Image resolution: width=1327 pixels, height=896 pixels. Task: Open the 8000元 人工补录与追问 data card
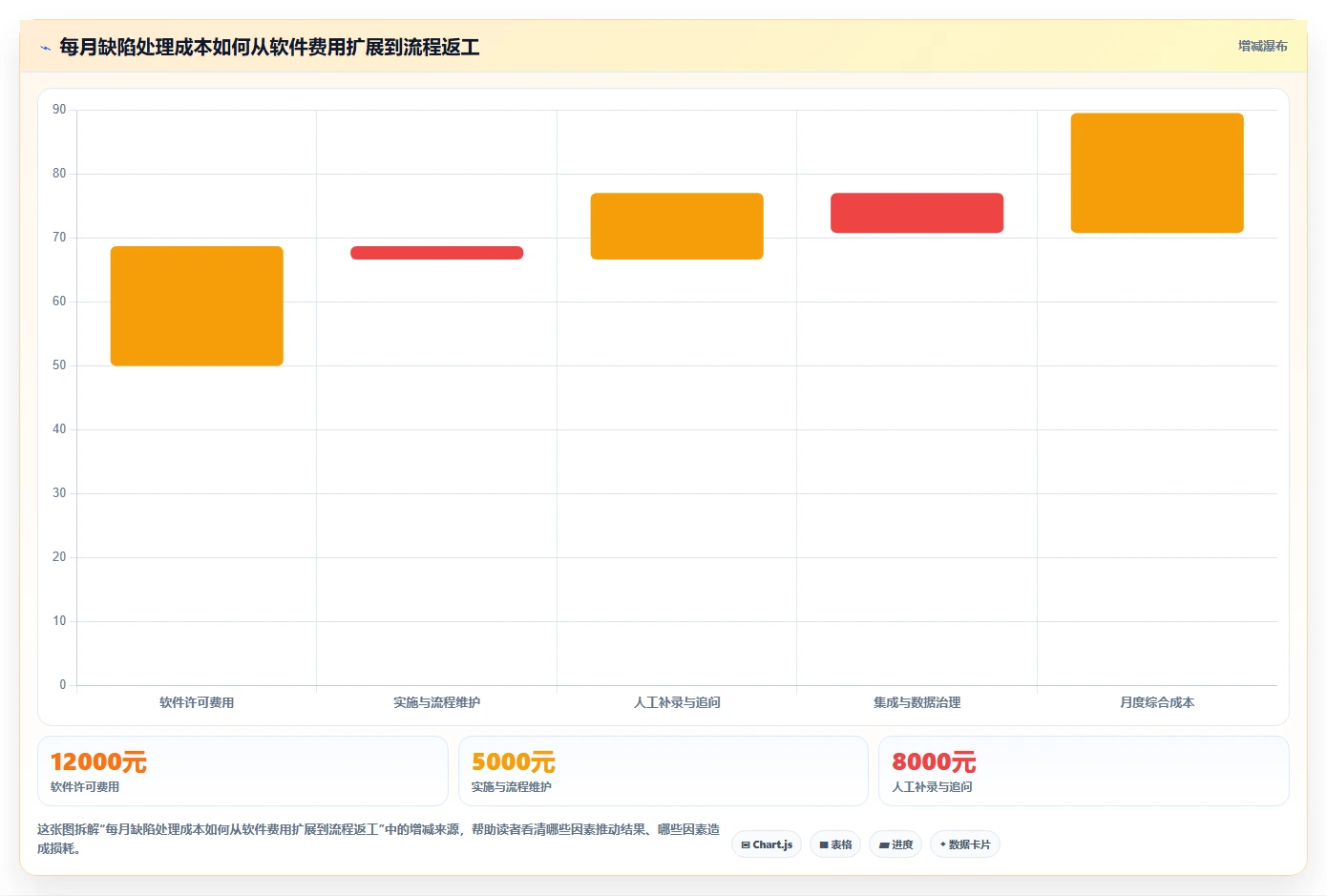coord(1084,771)
